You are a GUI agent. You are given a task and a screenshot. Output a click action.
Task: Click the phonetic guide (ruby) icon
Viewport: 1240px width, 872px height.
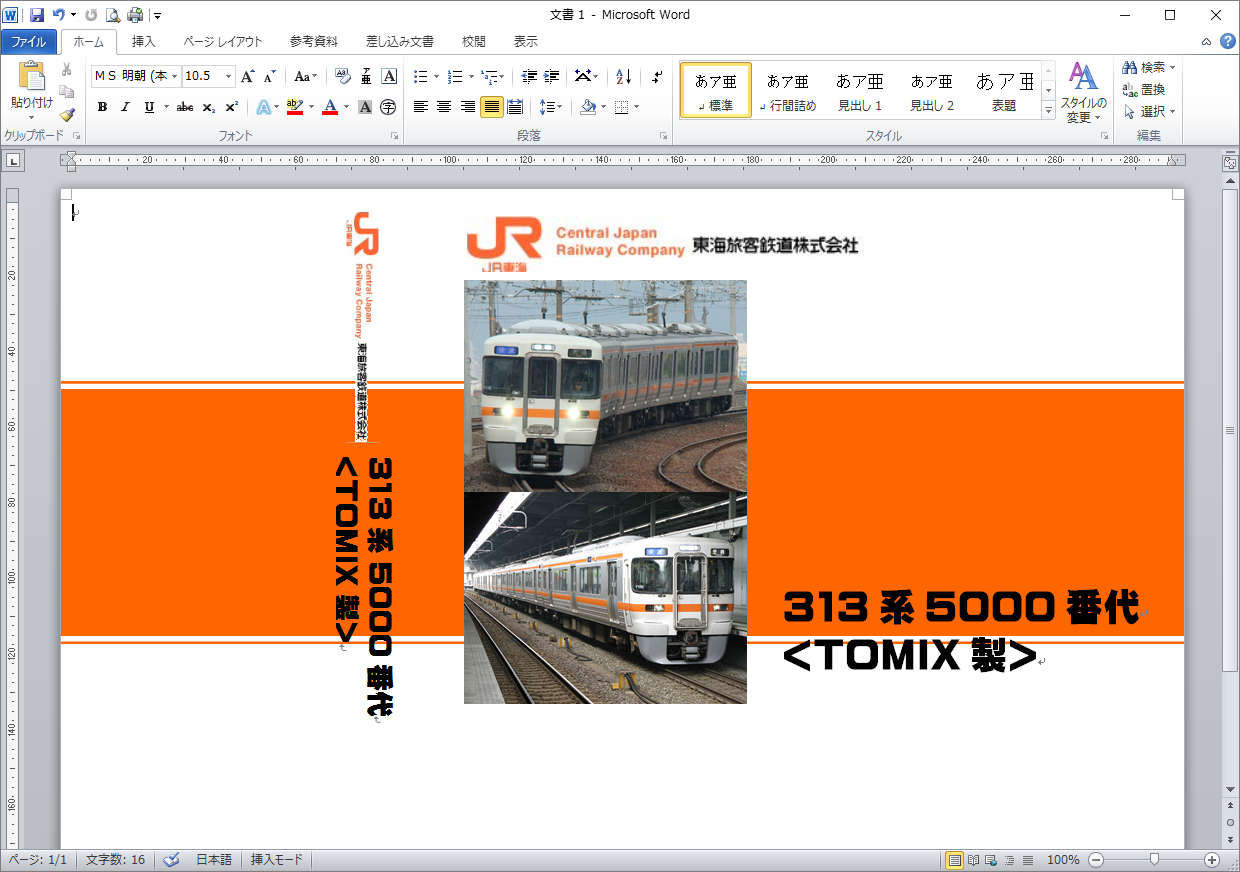coord(366,76)
